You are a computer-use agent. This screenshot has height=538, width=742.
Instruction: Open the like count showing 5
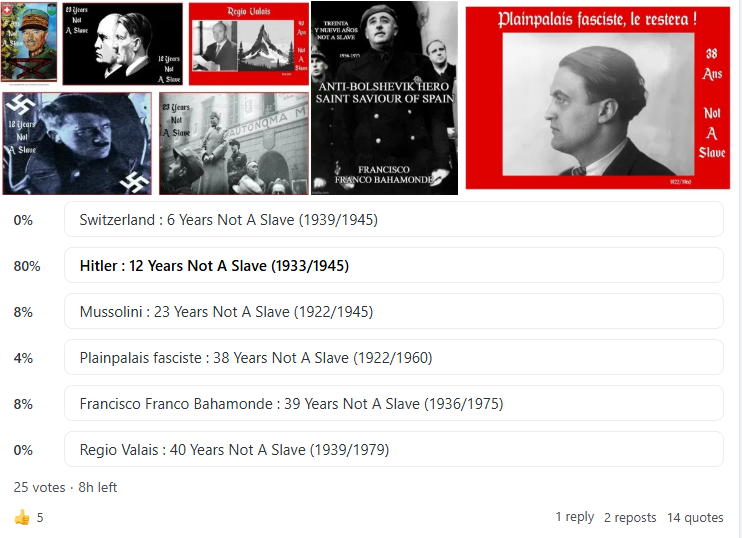[x=40, y=518]
